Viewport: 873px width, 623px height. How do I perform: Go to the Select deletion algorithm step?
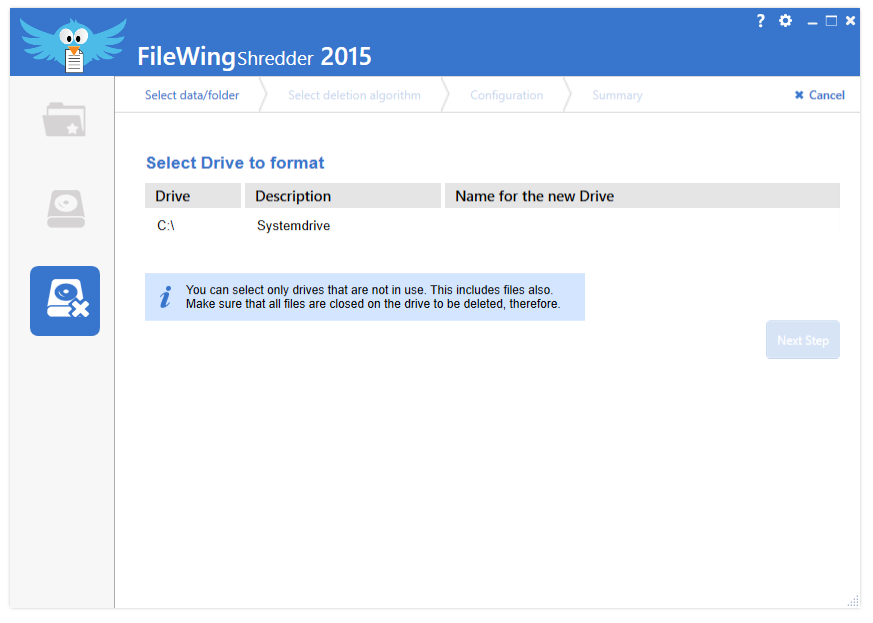click(x=354, y=95)
